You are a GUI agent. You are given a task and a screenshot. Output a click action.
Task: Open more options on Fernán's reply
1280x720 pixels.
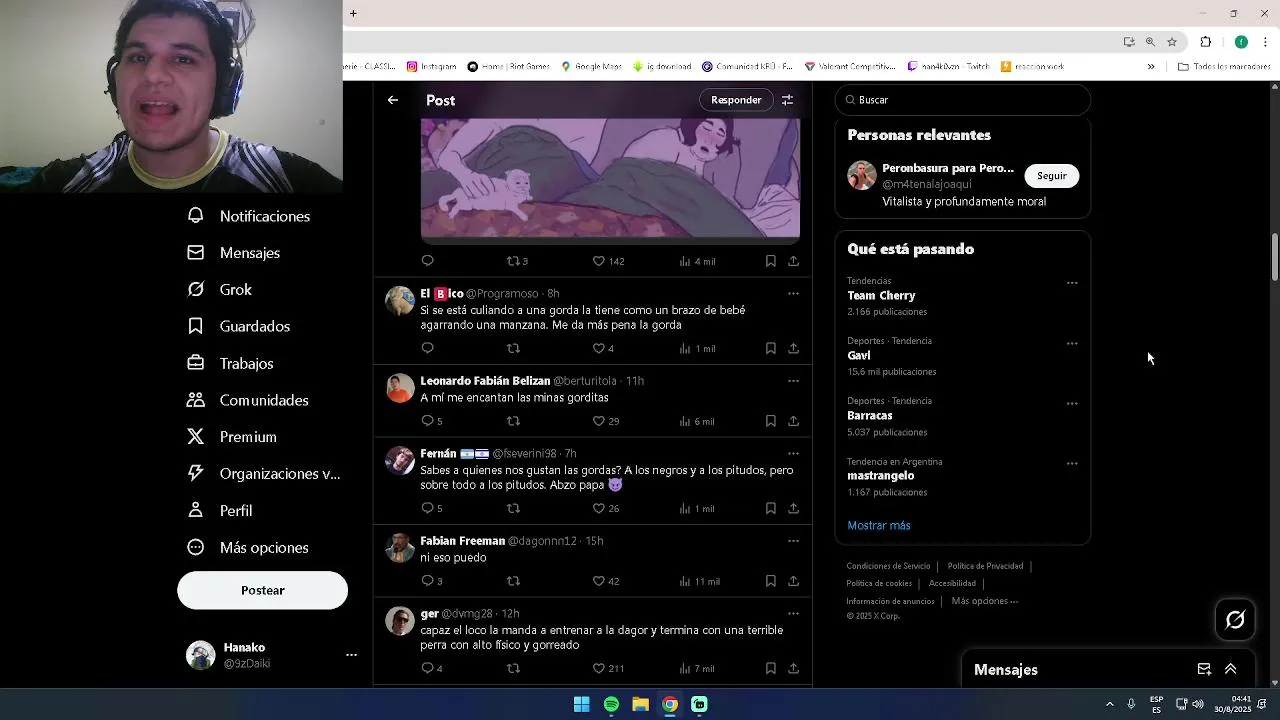(793, 454)
